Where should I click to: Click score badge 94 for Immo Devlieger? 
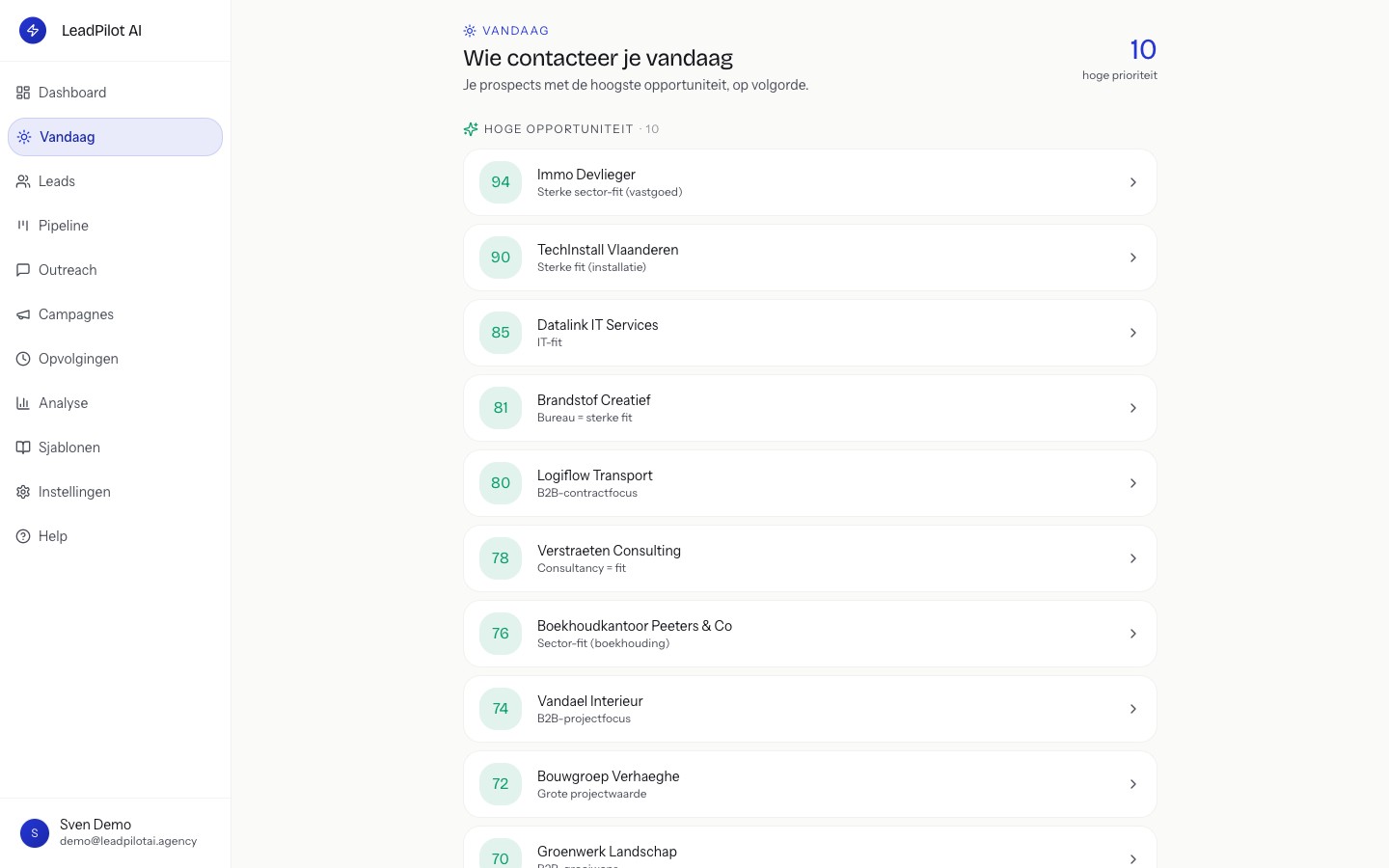tap(501, 182)
